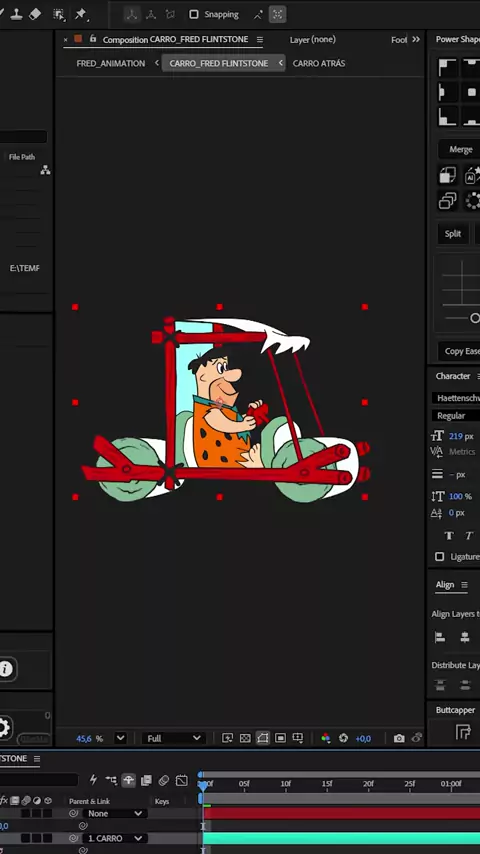Open the Character panel tab

coord(453,376)
